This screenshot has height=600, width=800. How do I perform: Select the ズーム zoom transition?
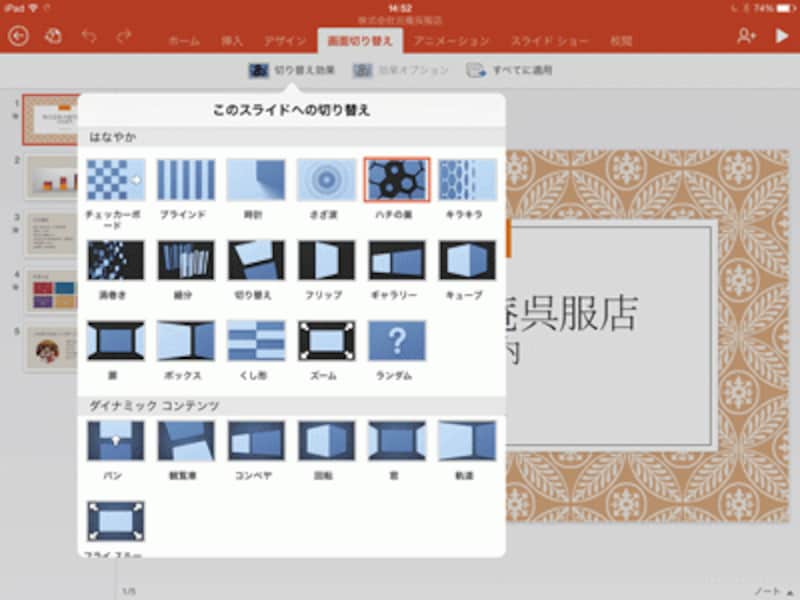coord(327,341)
